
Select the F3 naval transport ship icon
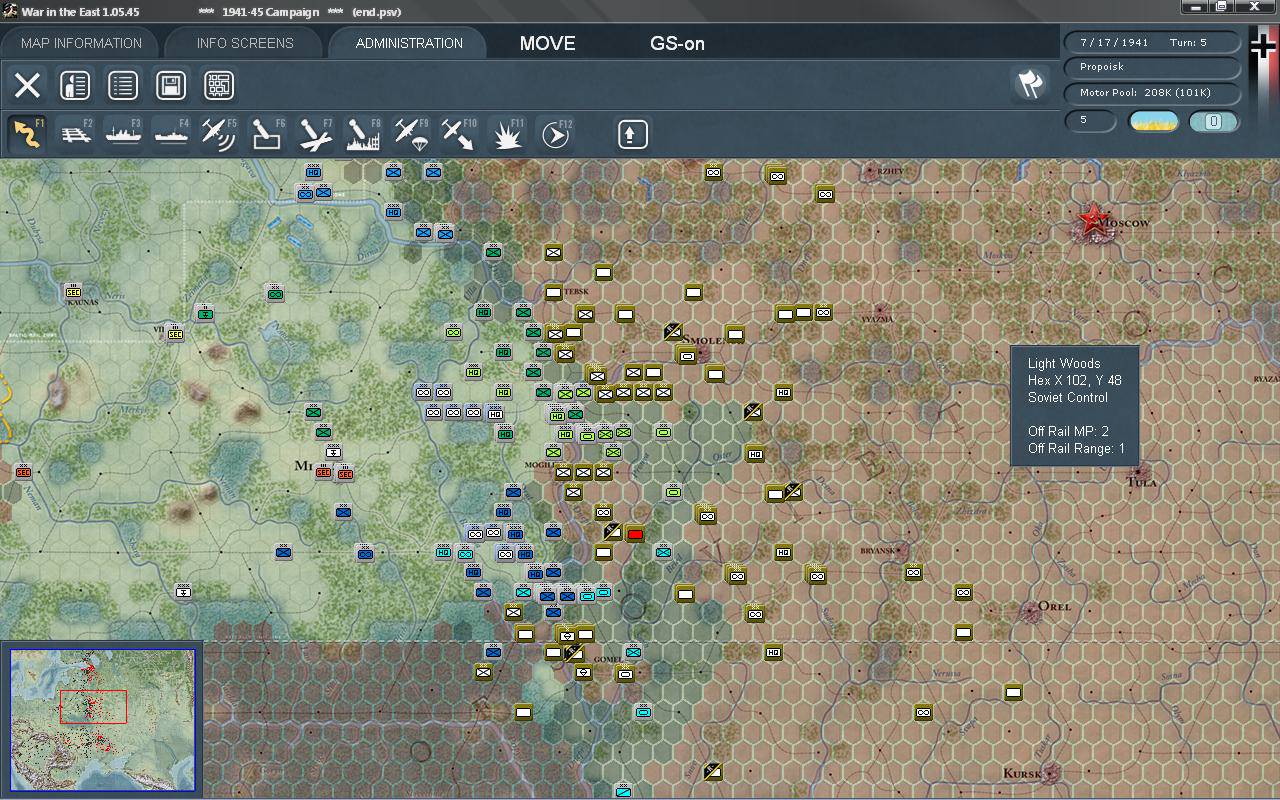pyautogui.click(x=124, y=134)
